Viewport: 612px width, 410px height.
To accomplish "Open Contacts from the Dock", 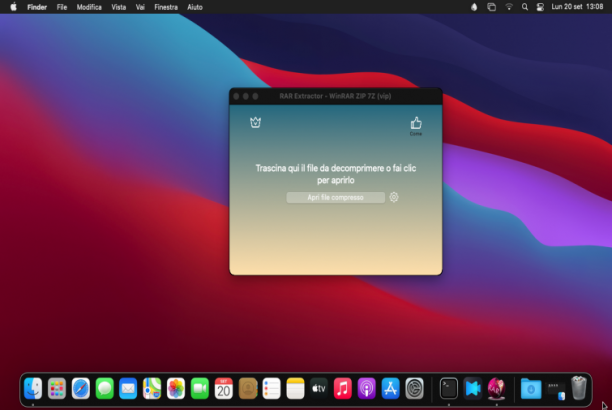I will point(248,389).
